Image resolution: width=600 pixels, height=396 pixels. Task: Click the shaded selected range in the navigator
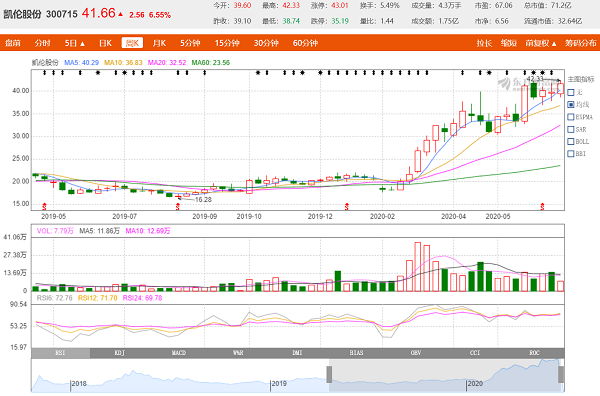click(x=445, y=376)
